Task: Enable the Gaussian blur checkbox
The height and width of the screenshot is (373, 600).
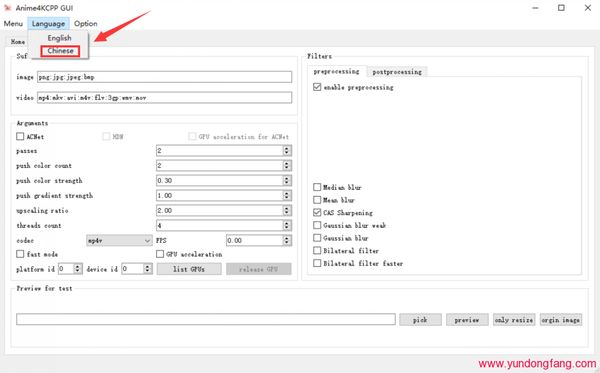Action: [x=317, y=238]
